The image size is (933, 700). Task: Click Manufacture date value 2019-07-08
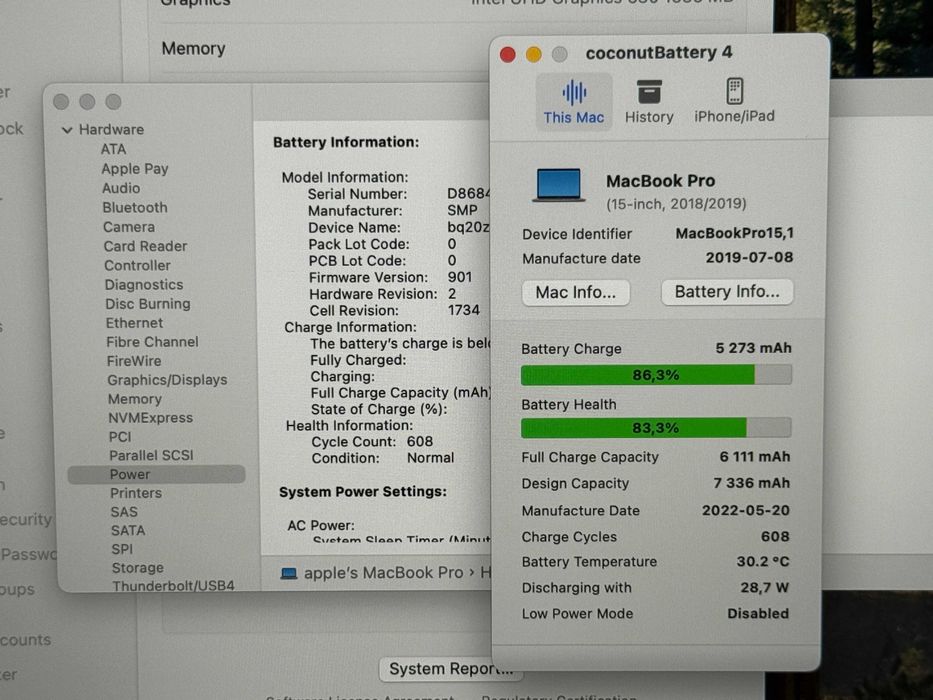coord(749,258)
